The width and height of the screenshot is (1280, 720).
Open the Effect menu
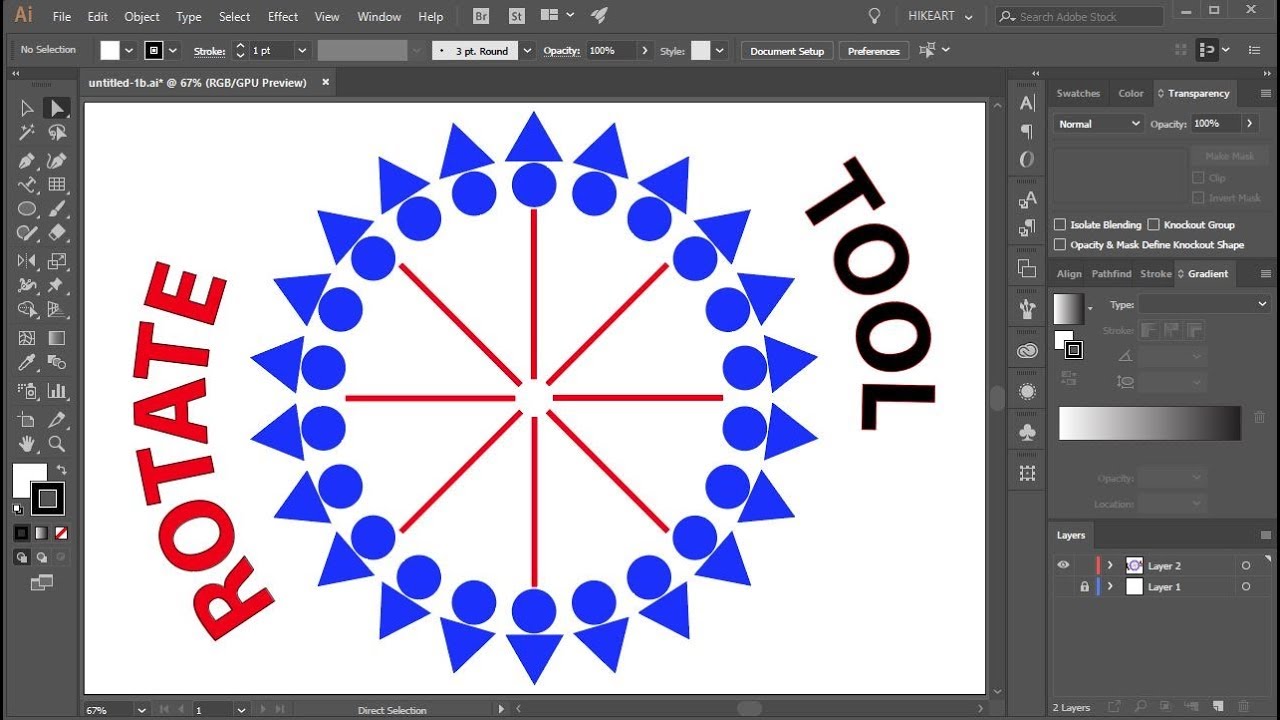(283, 17)
